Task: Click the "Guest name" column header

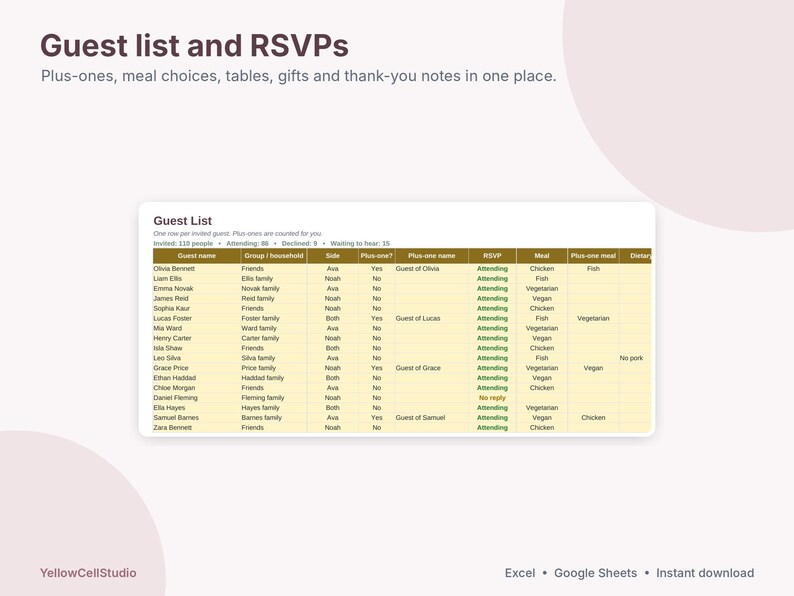Action: pyautogui.click(x=196, y=256)
